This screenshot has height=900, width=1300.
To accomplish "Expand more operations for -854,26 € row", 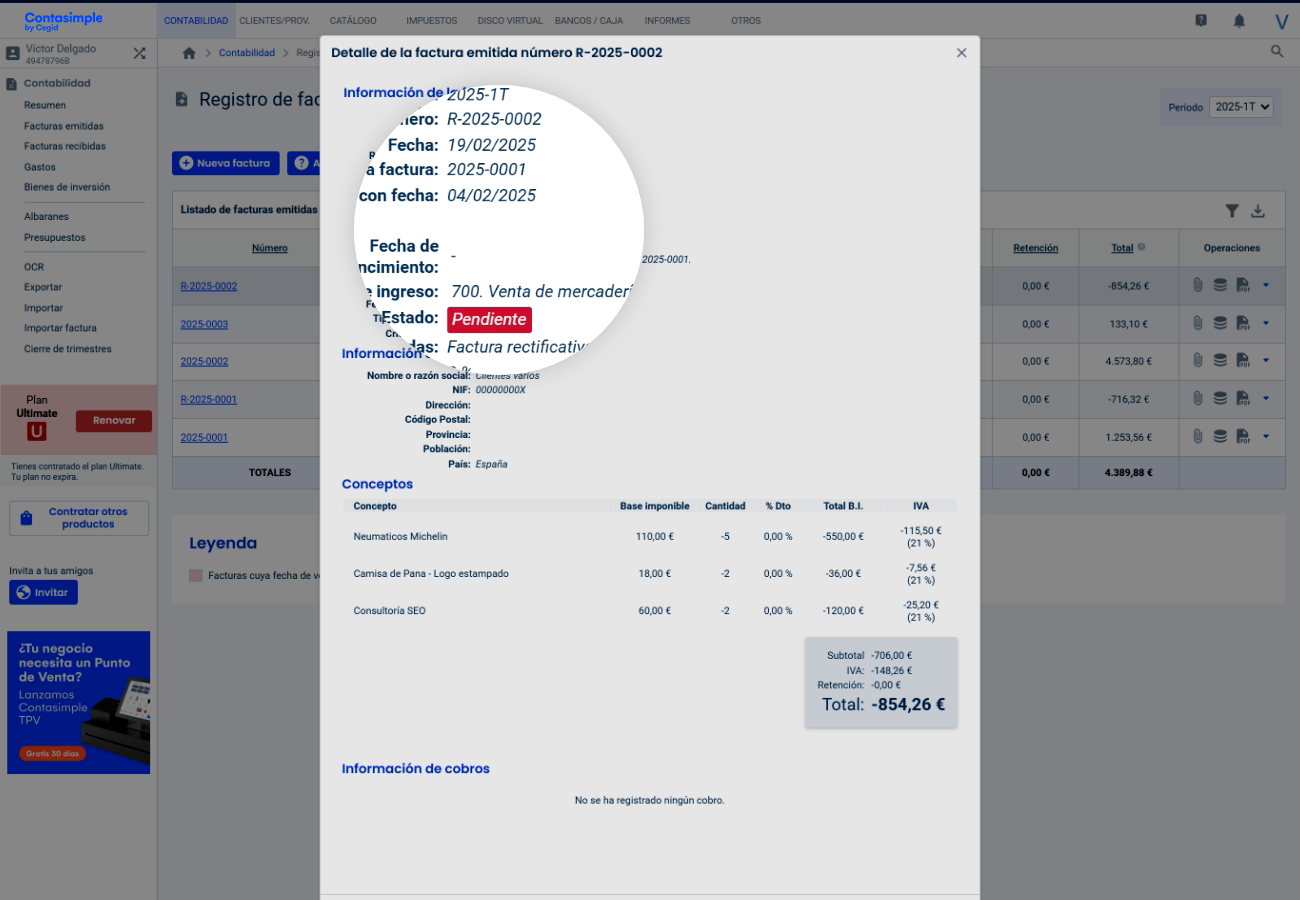I will [x=1266, y=285].
